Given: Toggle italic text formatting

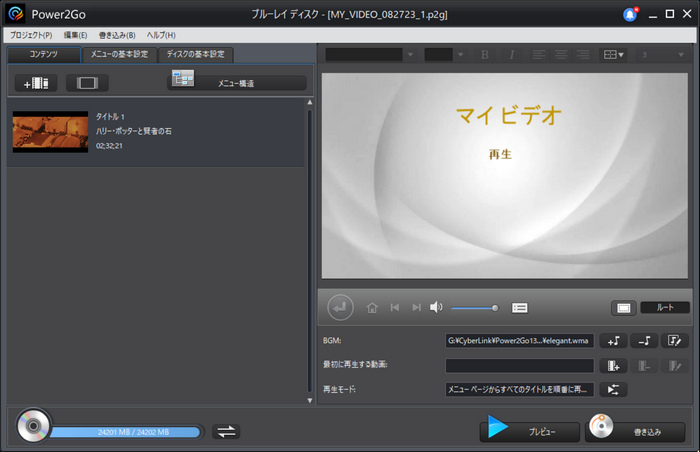Looking at the screenshot, I should (512, 54).
